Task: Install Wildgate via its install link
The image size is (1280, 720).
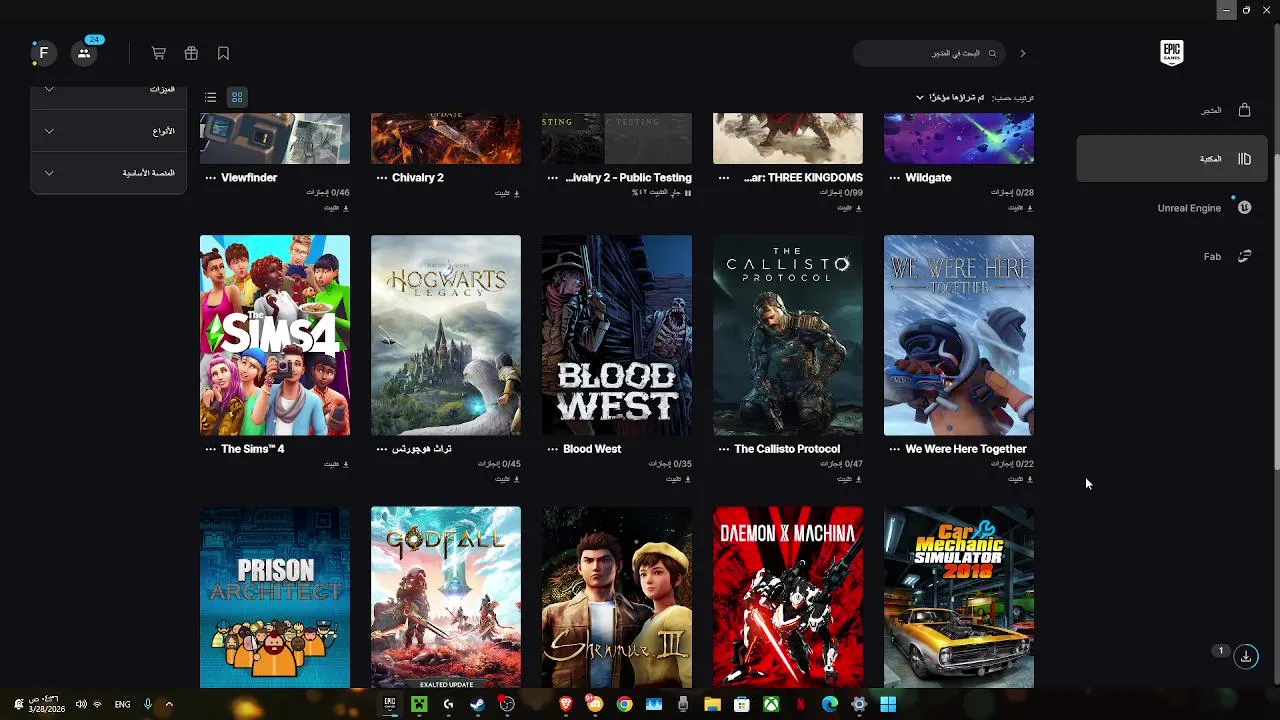Action: [1020, 208]
